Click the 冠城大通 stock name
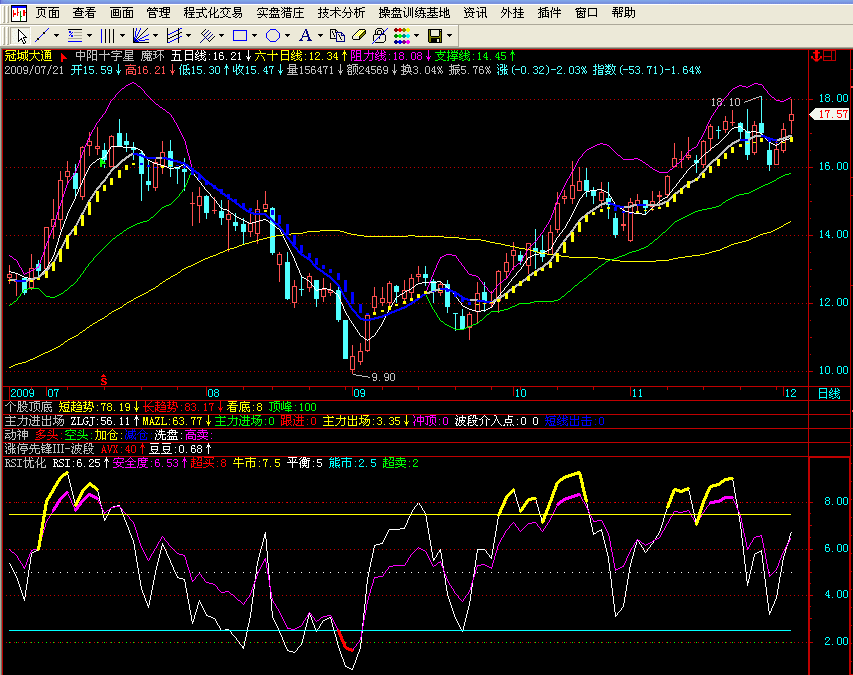The width and height of the screenshot is (853, 675). pos(29,56)
